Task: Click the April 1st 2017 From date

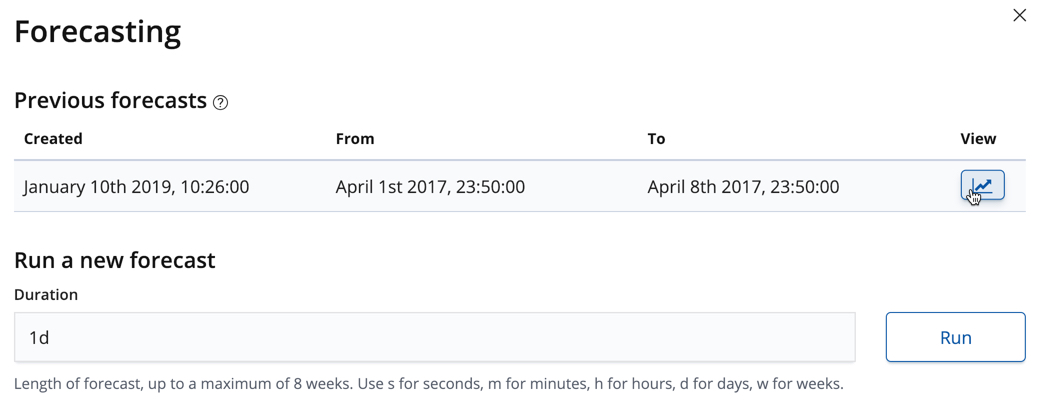Action: coord(430,187)
